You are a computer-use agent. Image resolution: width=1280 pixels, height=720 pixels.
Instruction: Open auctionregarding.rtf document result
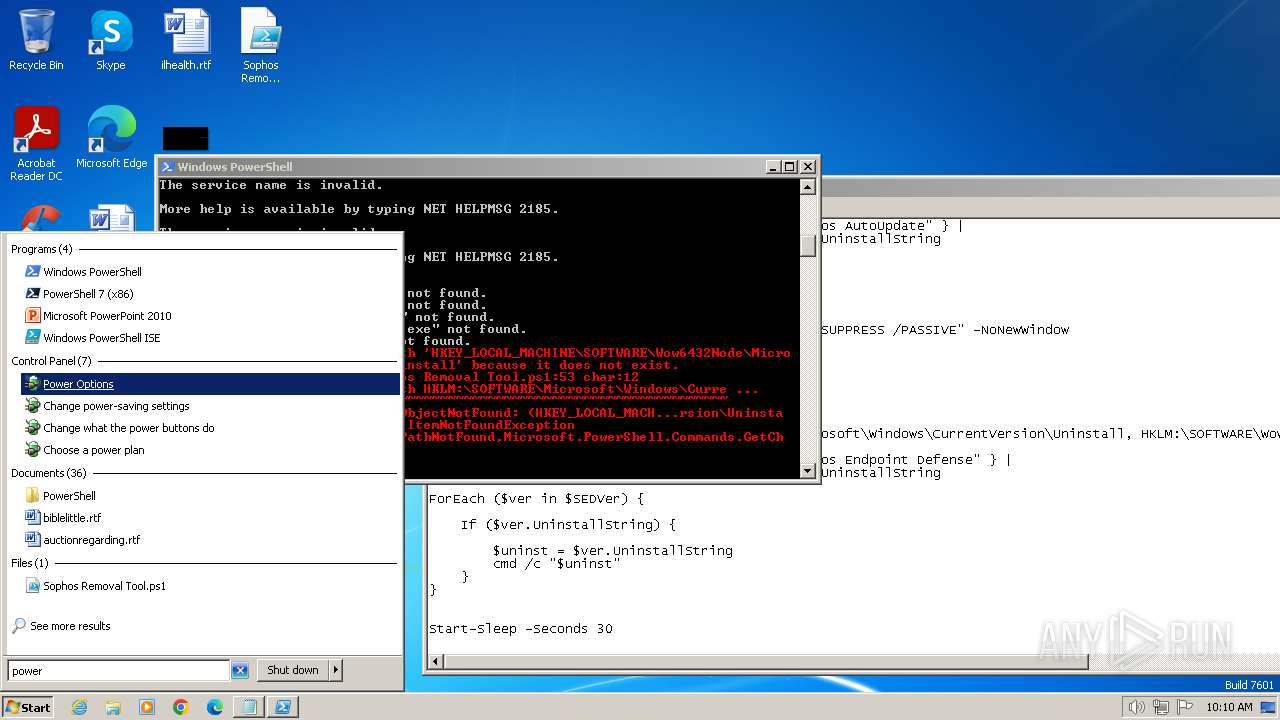91,540
